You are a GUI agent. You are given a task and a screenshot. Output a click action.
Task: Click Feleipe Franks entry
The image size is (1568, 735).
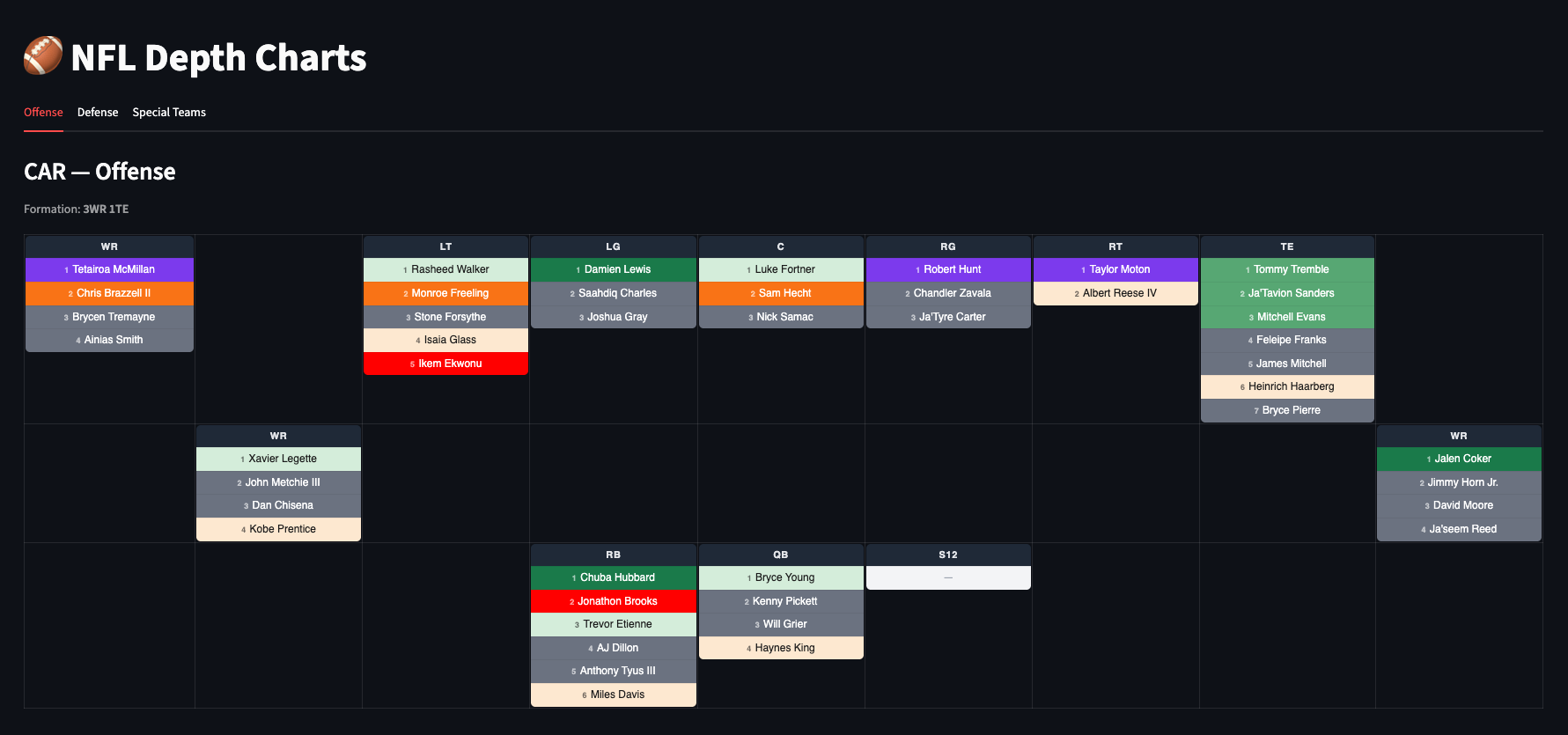point(1287,340)
